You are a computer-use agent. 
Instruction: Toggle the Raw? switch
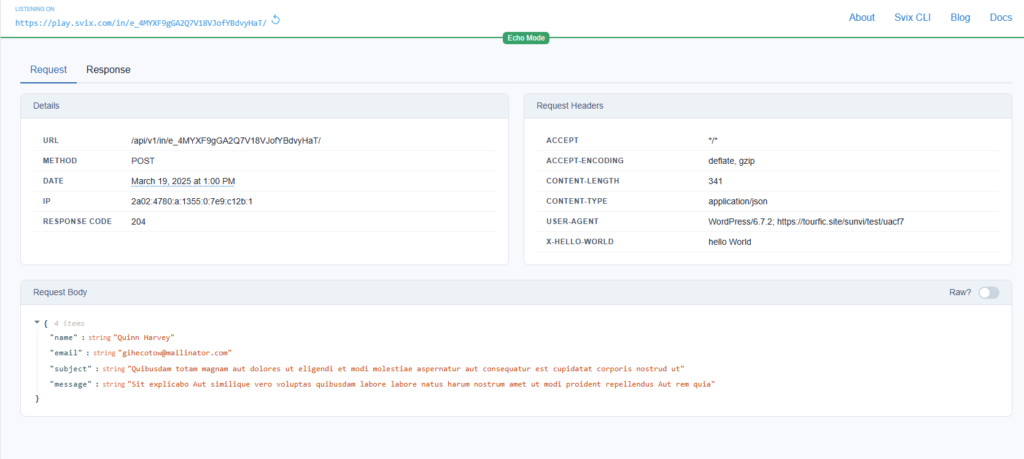tap(989, 293)
